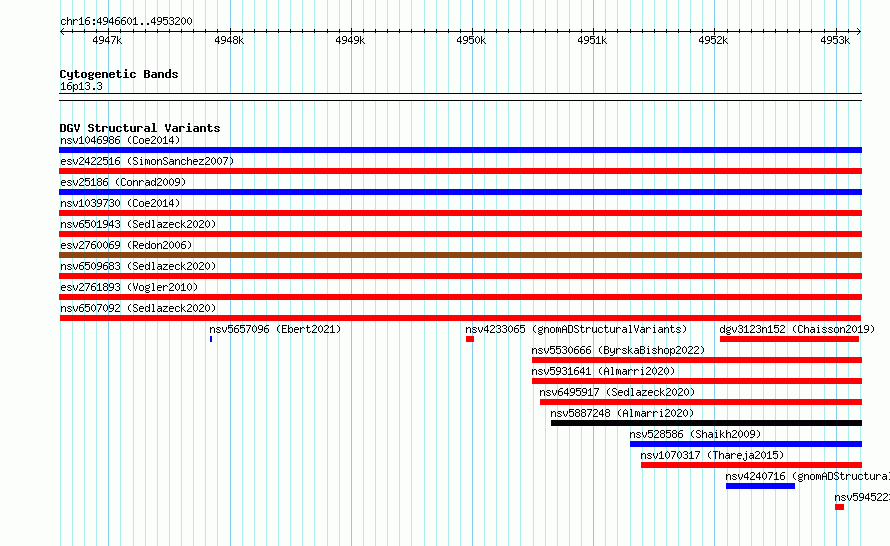Image resolution: width=890 pixels, height=546 pixels.
Task: Click the red nsv1039730 variant bar
Action: pyautogui.click(x=460, y=213)
